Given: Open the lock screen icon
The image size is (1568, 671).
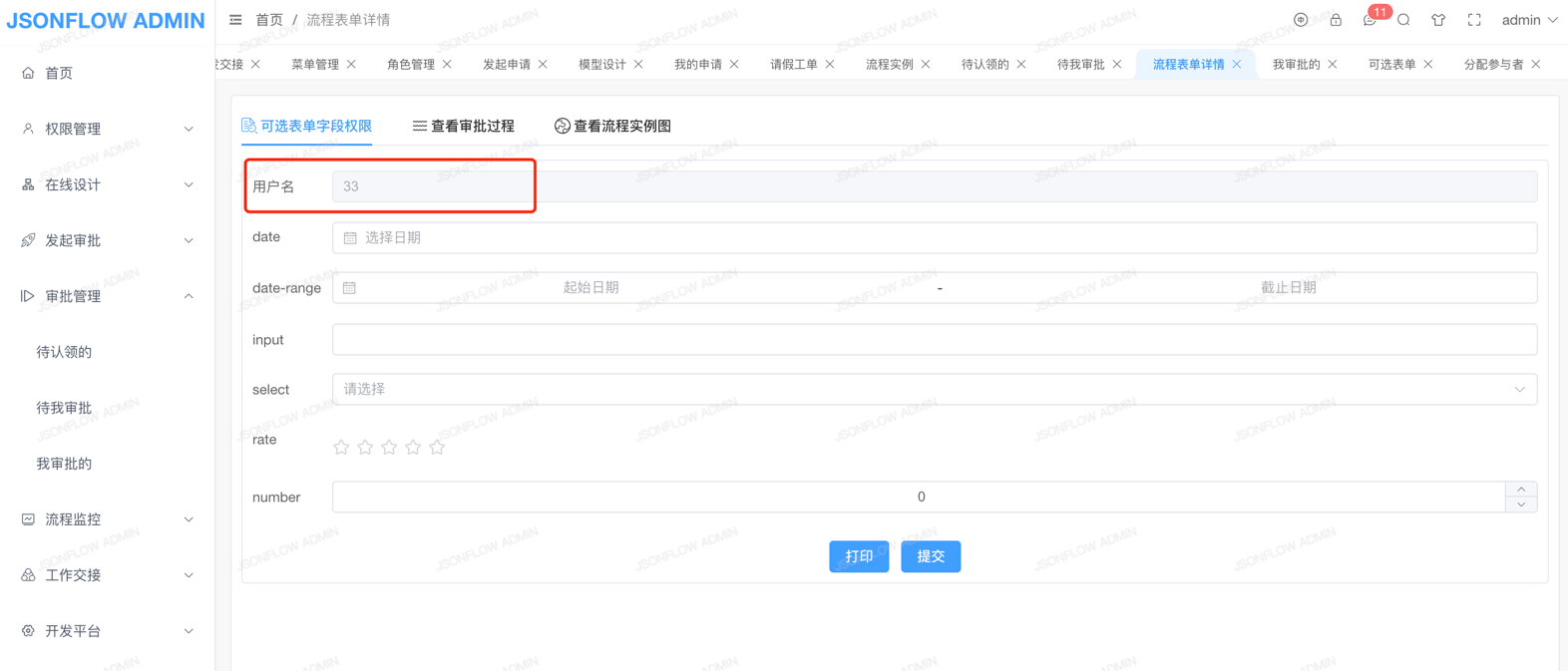Looking at the screenshot, I should tap(1336, 20).
